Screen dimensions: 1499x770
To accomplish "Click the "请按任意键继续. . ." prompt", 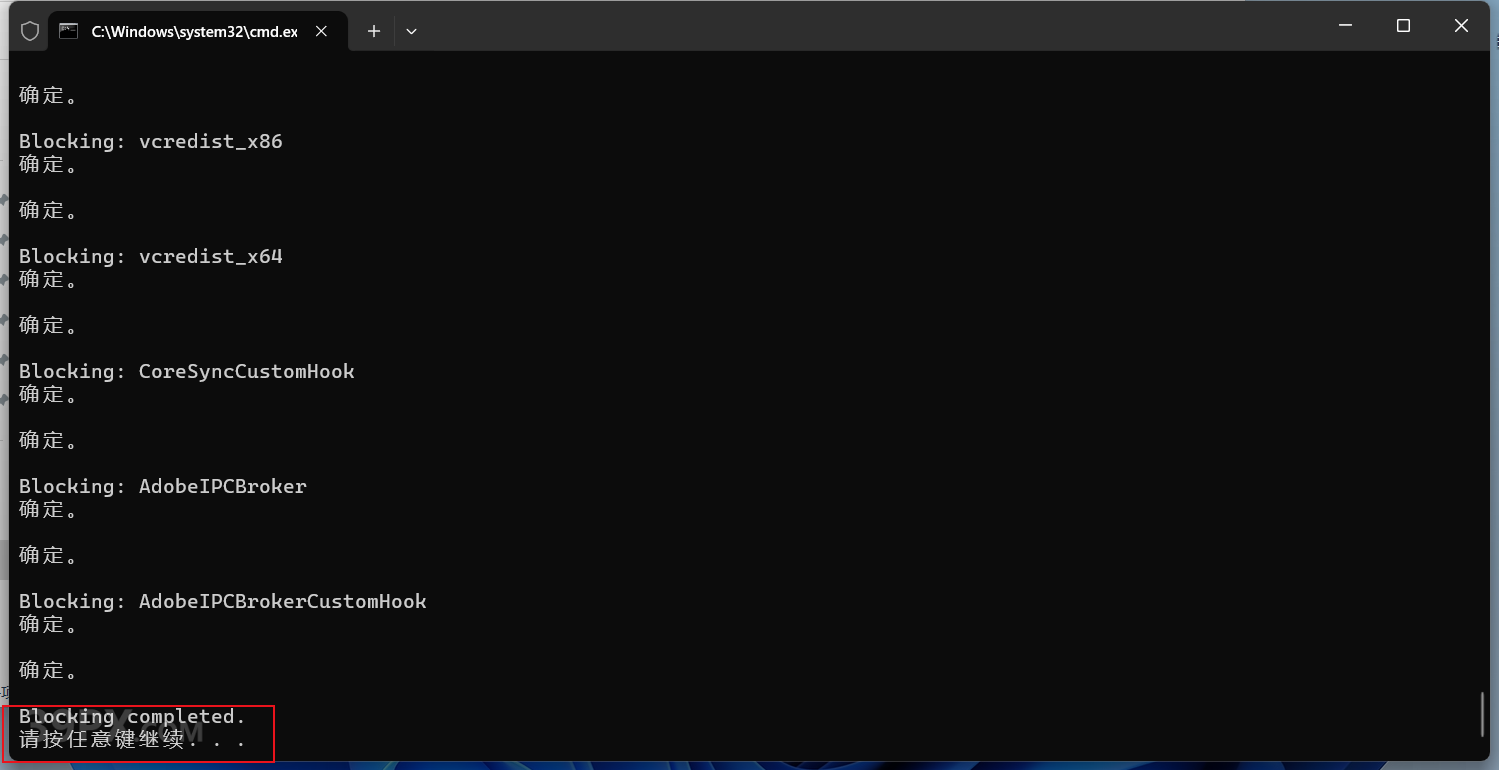I will (x=132, y=740).
